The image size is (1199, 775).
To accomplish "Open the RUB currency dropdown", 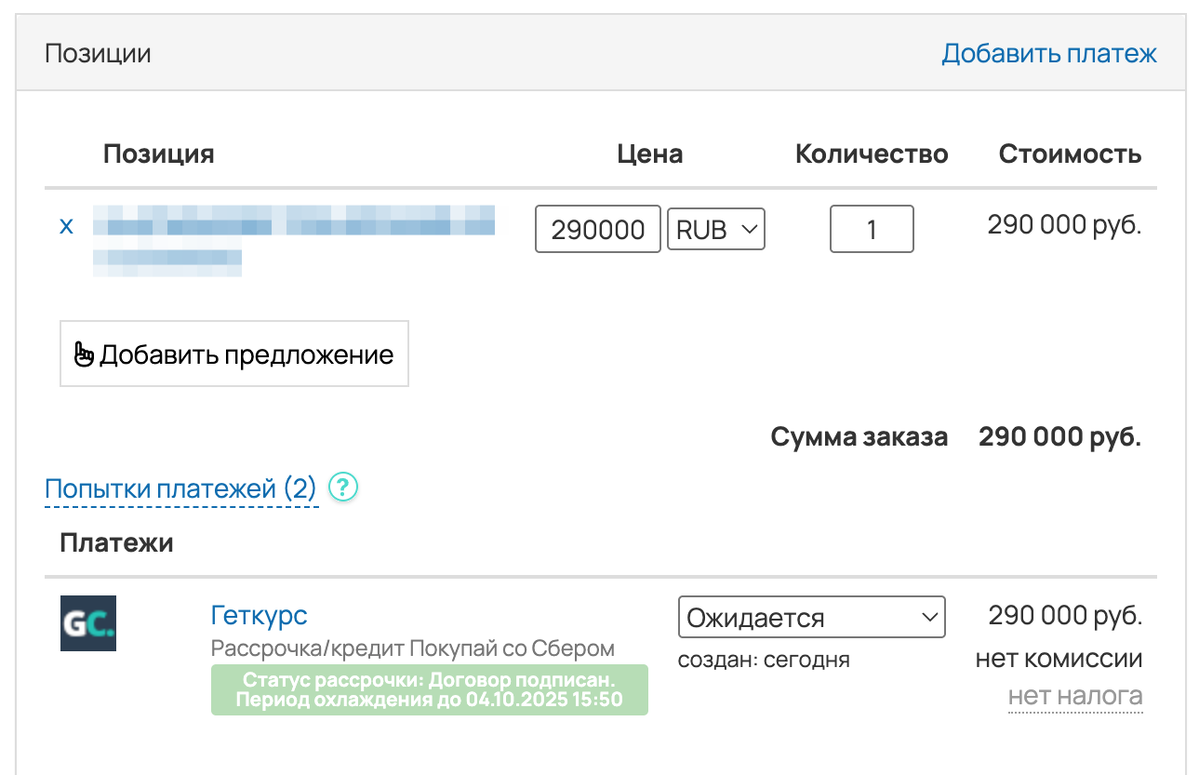I will tap(715, 229).
